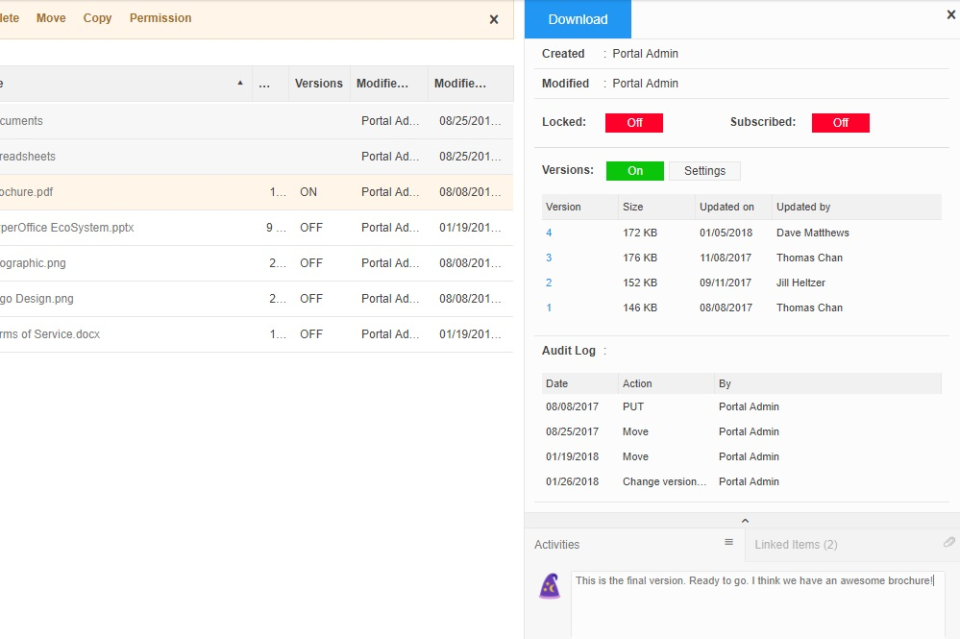The height and width of the screenshot is (639, 960).
Task: Click the Copy action in the toolbar
Action: tap(97, 17)
